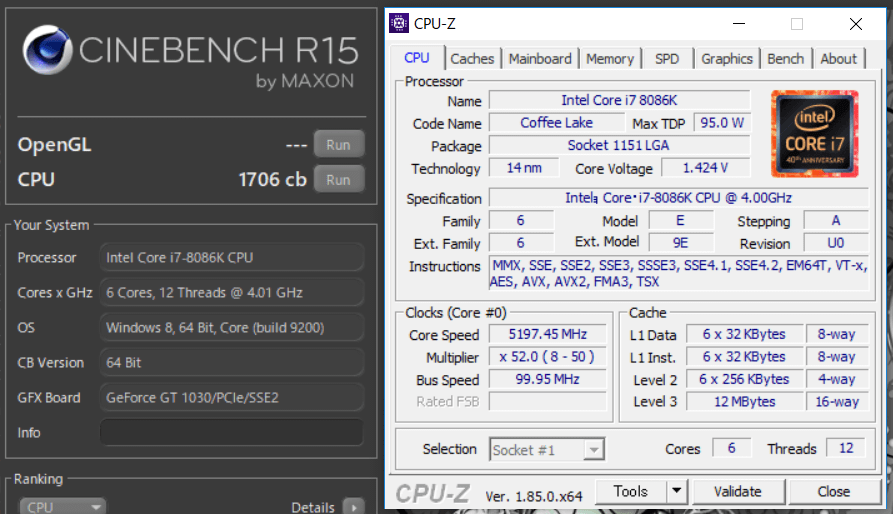Click Cinebench Processor field 'Intel Core i7-8086K CPU'
Image resolution: width=893 pixels, height=514 pixels.
[x=232, y=257]
